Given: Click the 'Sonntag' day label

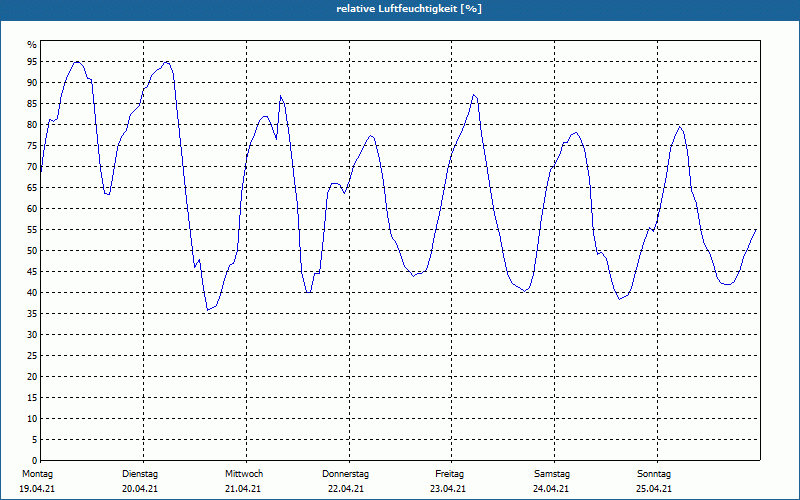Looking at the screenshot, I should tap(654, 474).
